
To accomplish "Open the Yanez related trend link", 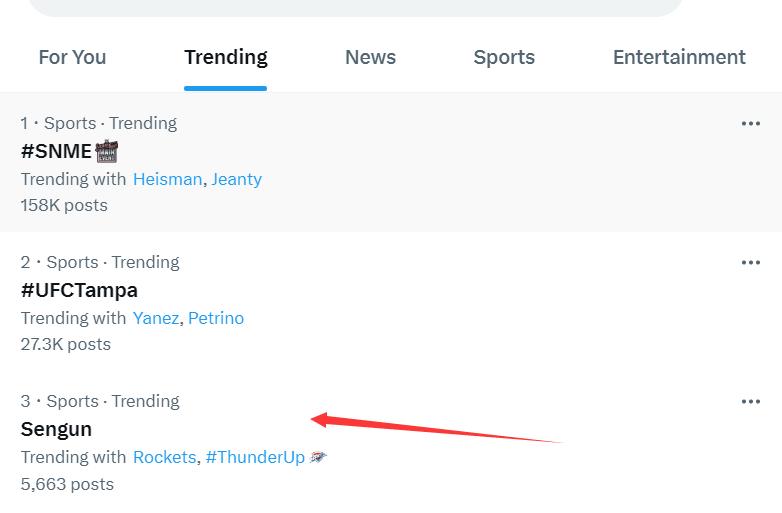I will tap(156, 318).
